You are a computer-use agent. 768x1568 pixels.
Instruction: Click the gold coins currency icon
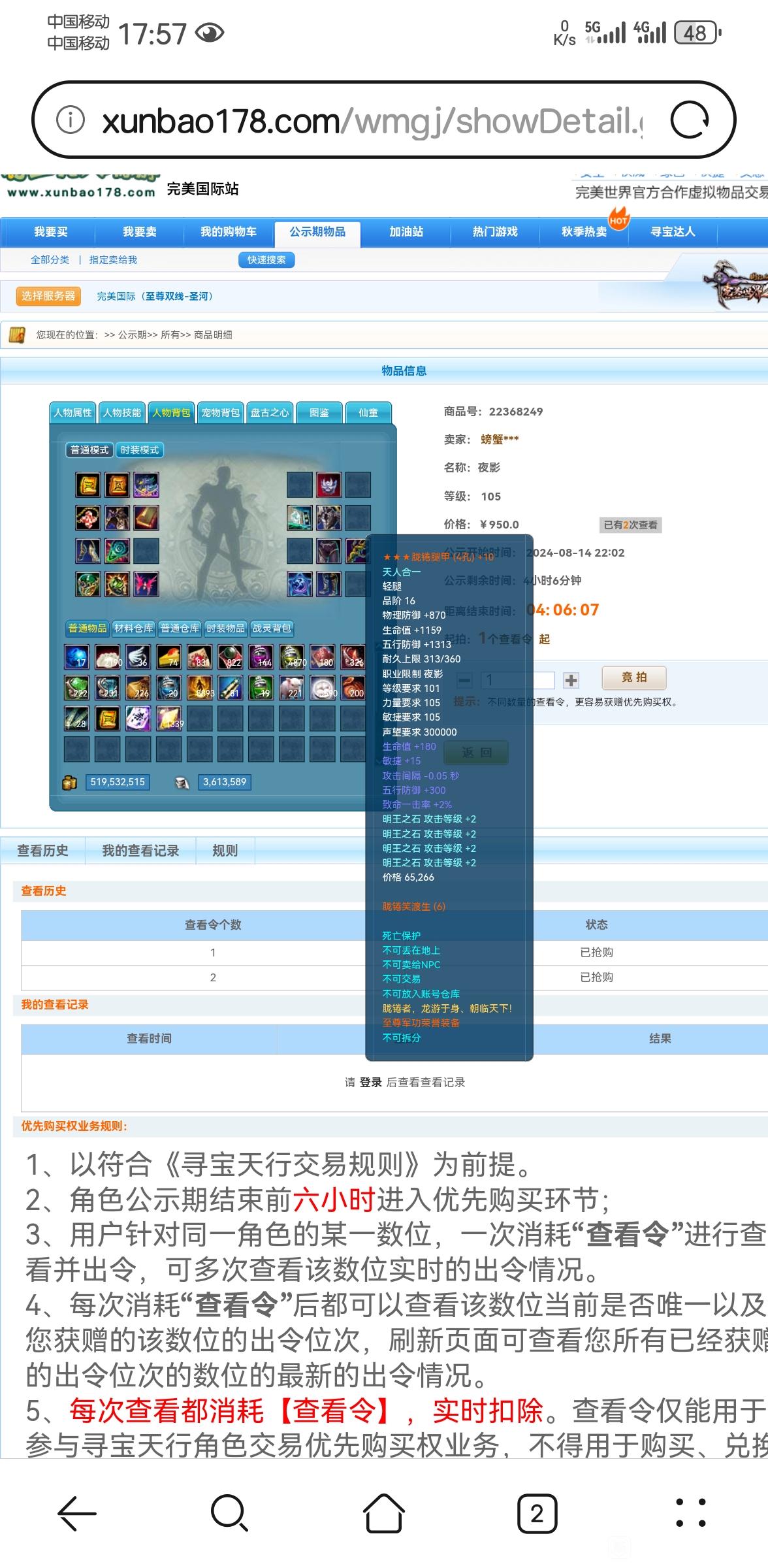70,782
